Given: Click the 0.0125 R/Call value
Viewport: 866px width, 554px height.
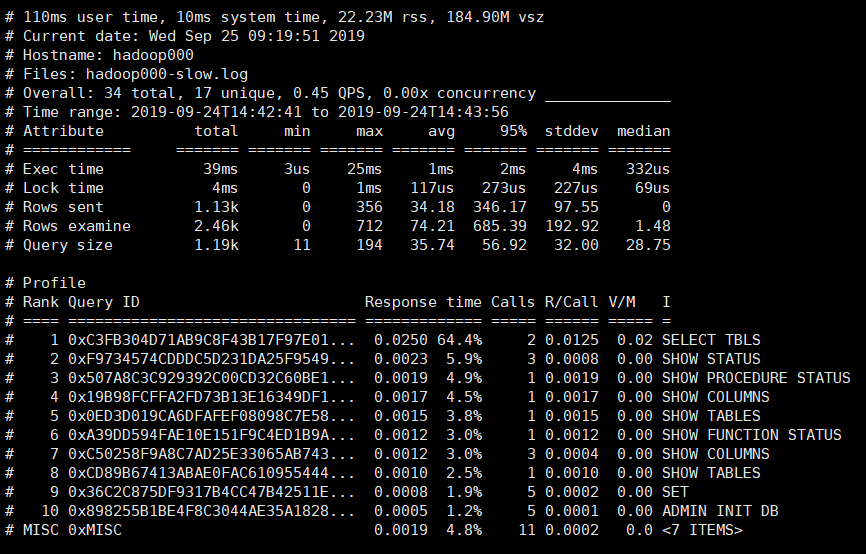Looking at the screenshot, I should coord(572,340).
